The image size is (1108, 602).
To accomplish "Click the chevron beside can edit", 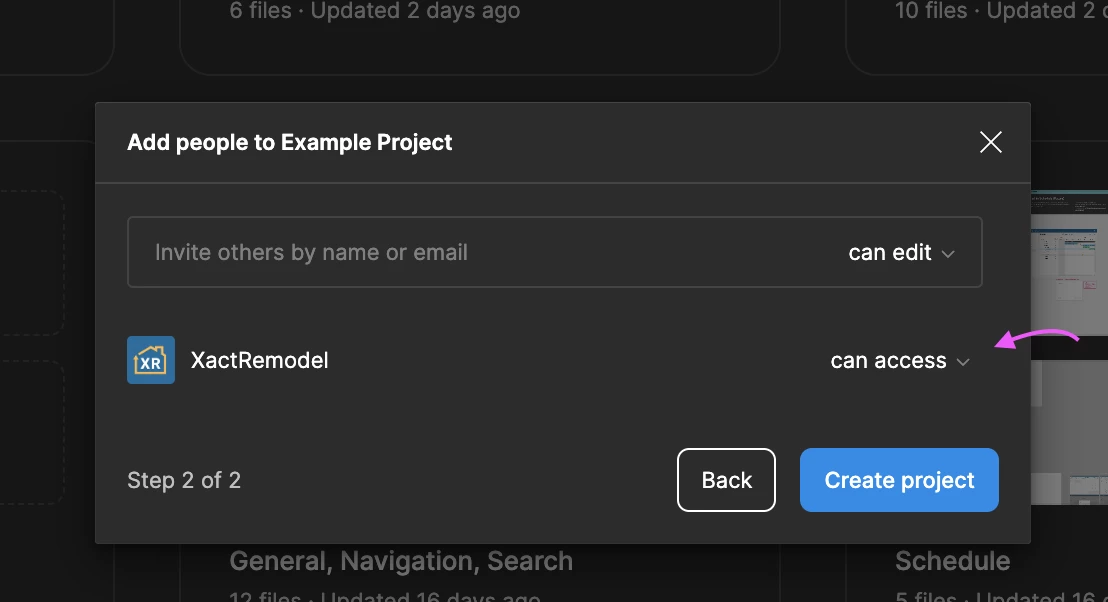I will (948, 254).
